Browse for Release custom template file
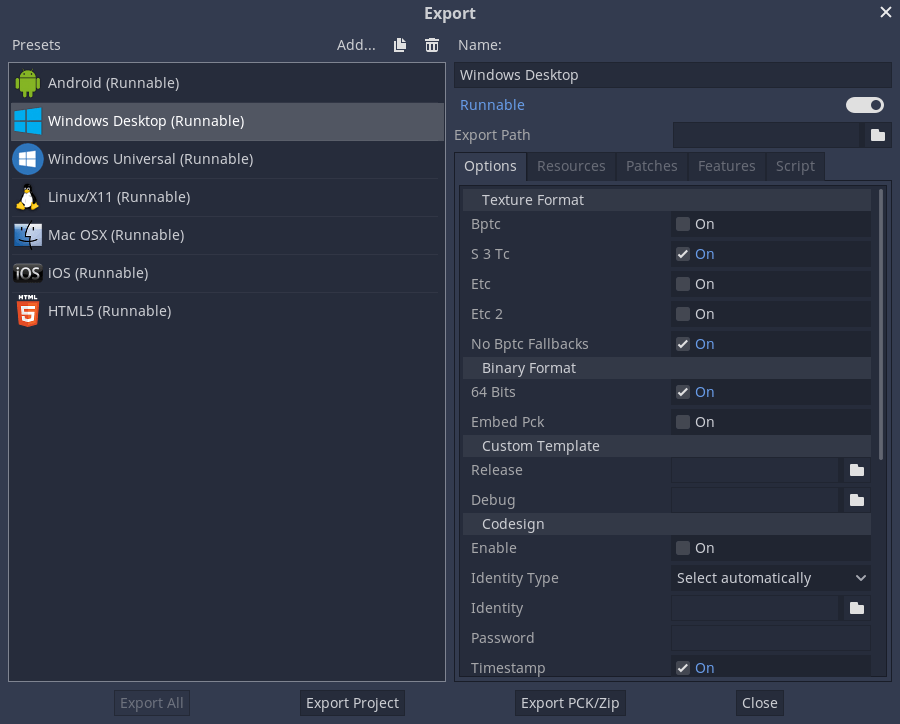 pyautogui.click(x=856, y=470)
